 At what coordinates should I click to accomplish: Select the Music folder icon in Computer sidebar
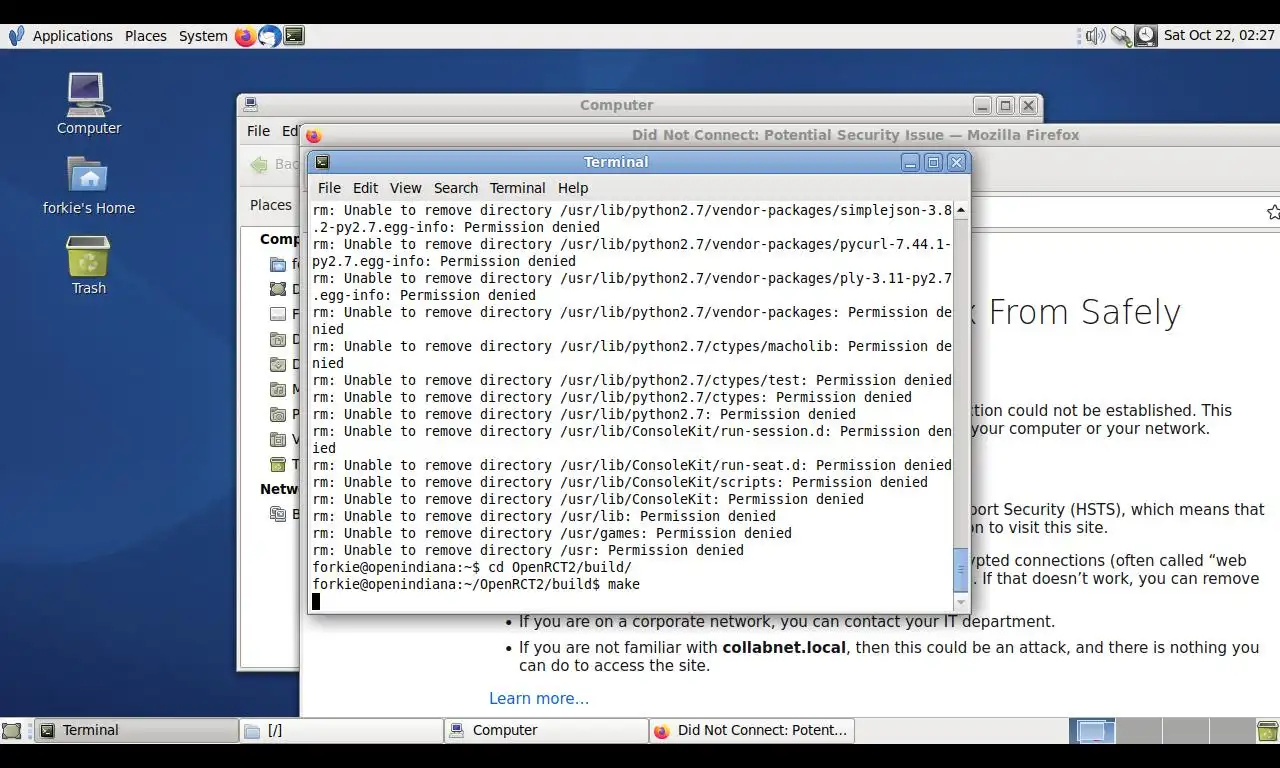pyautogui.click(x=278, y=389)
